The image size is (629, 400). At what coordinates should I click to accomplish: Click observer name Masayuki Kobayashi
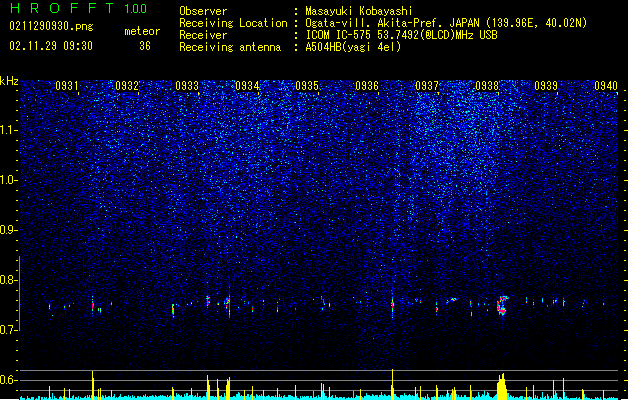359,11
